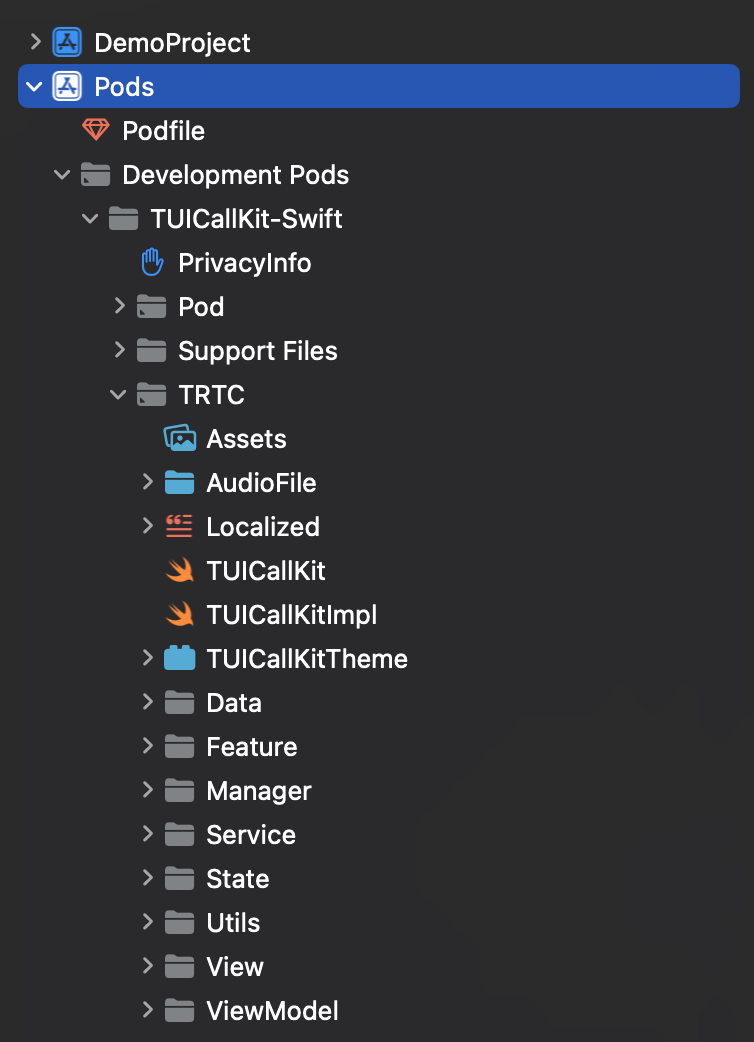Click the TUICallKitTheme bundle icon
The width and height of the screenshot is (754, 1042).
(x=179, y=659)
